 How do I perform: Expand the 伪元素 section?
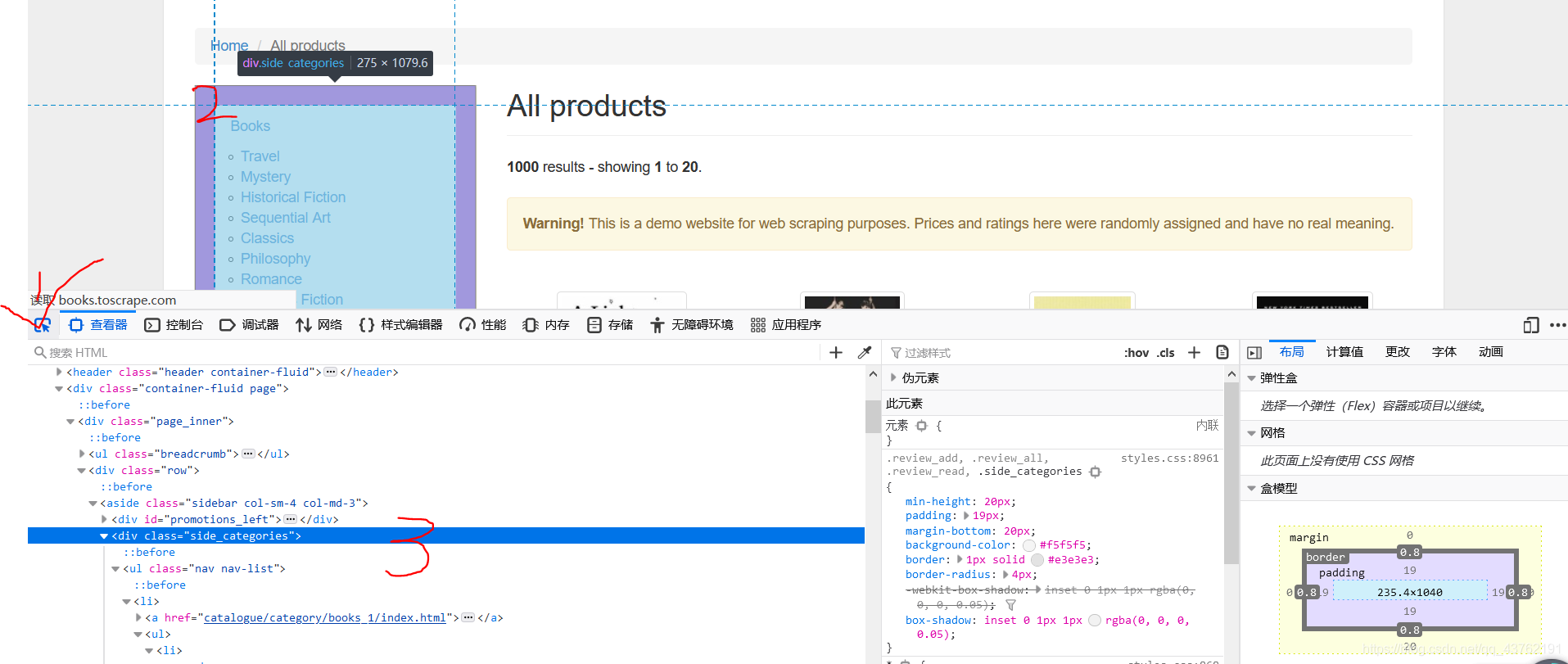coord(893,377)
